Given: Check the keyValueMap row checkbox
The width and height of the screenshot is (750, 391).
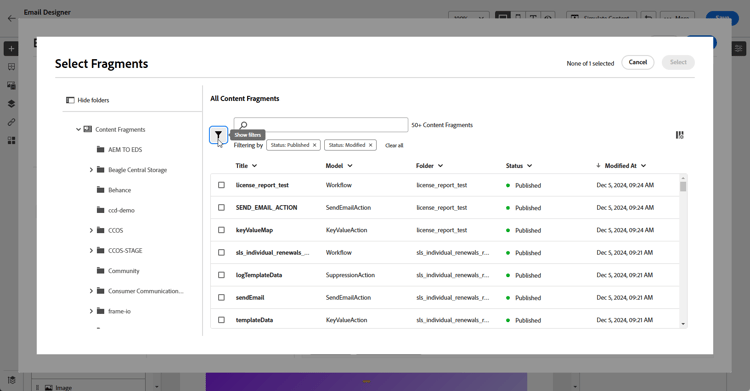Looking at the screenshot, I should (221, 230).
